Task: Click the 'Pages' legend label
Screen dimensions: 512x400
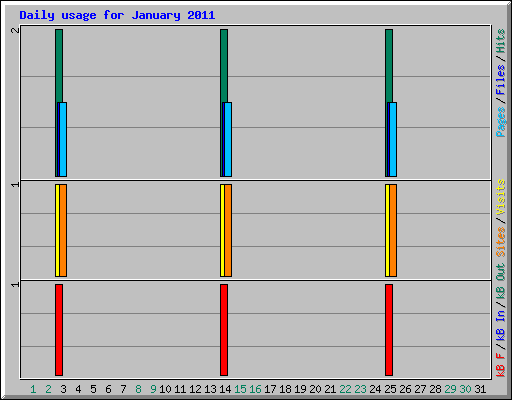Action: 501,122
